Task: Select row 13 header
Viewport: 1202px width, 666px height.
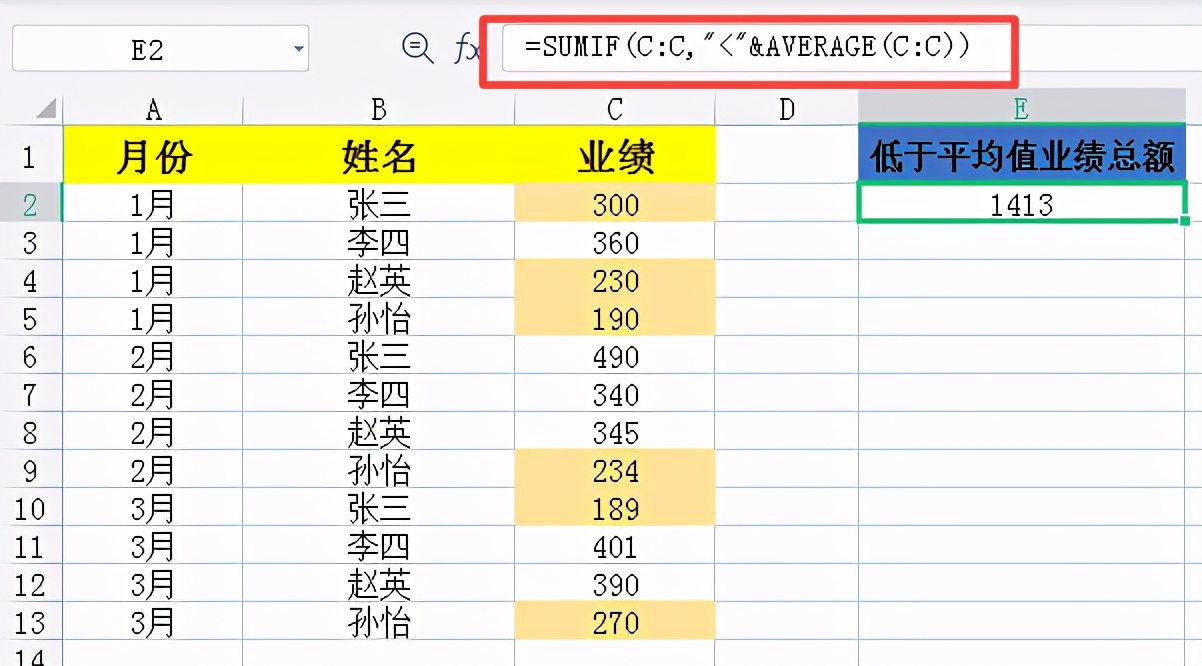Action: [x=30, y=622]
